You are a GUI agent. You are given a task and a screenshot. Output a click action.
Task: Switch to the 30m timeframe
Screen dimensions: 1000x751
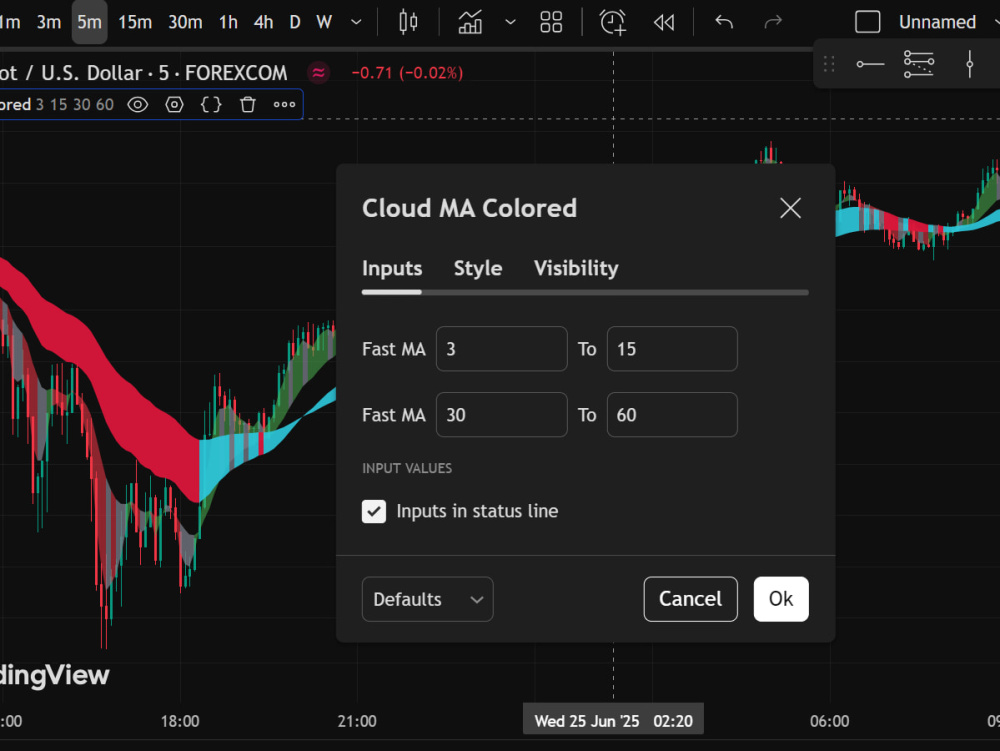click(x=185, y=22)
